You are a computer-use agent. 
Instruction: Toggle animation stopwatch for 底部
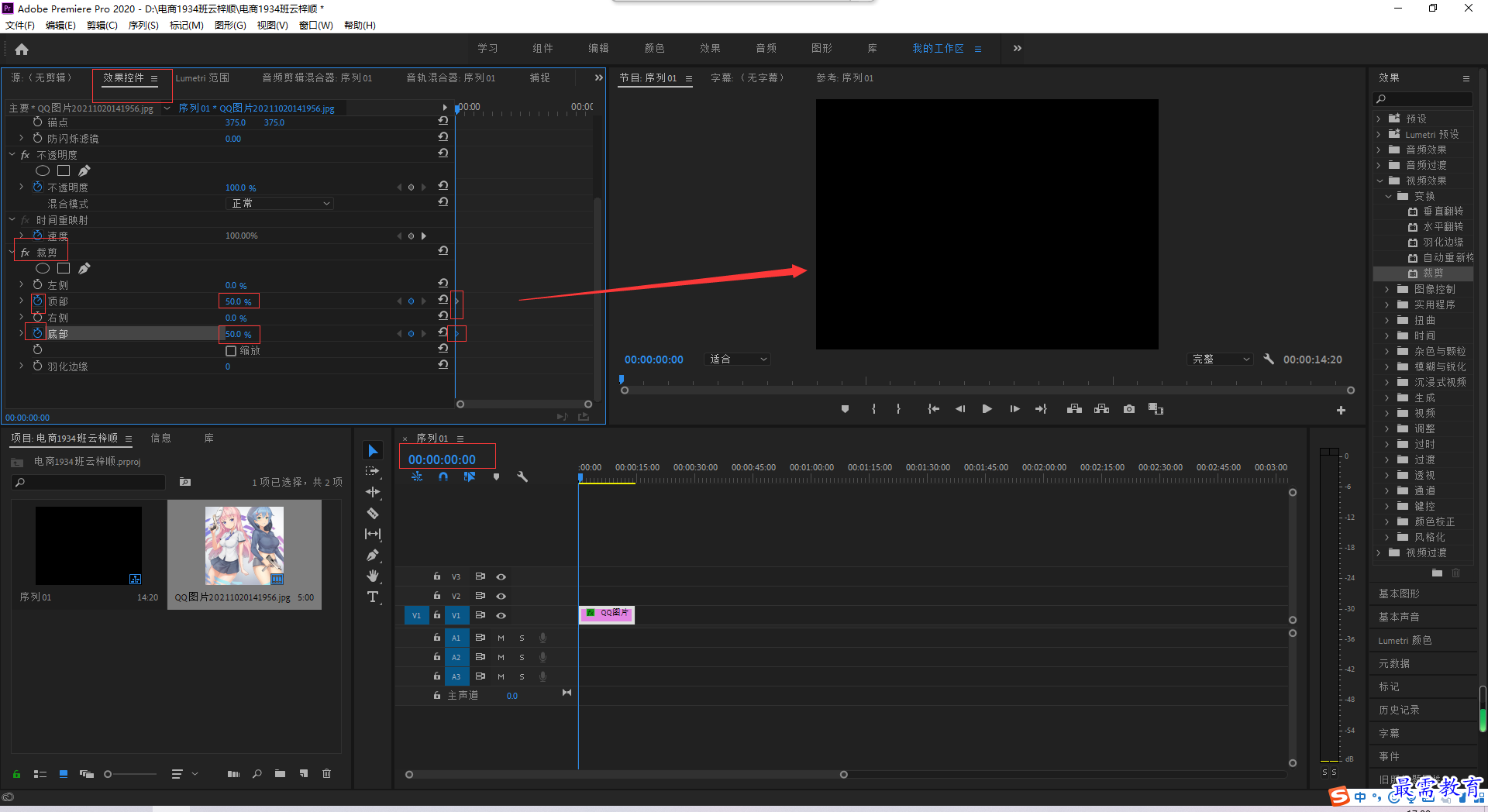click(37, 333)
